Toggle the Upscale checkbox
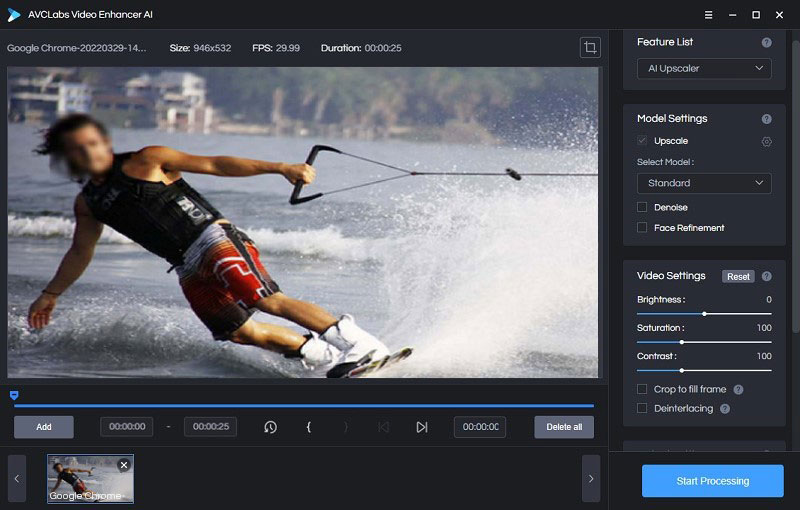 click(642, 141)
